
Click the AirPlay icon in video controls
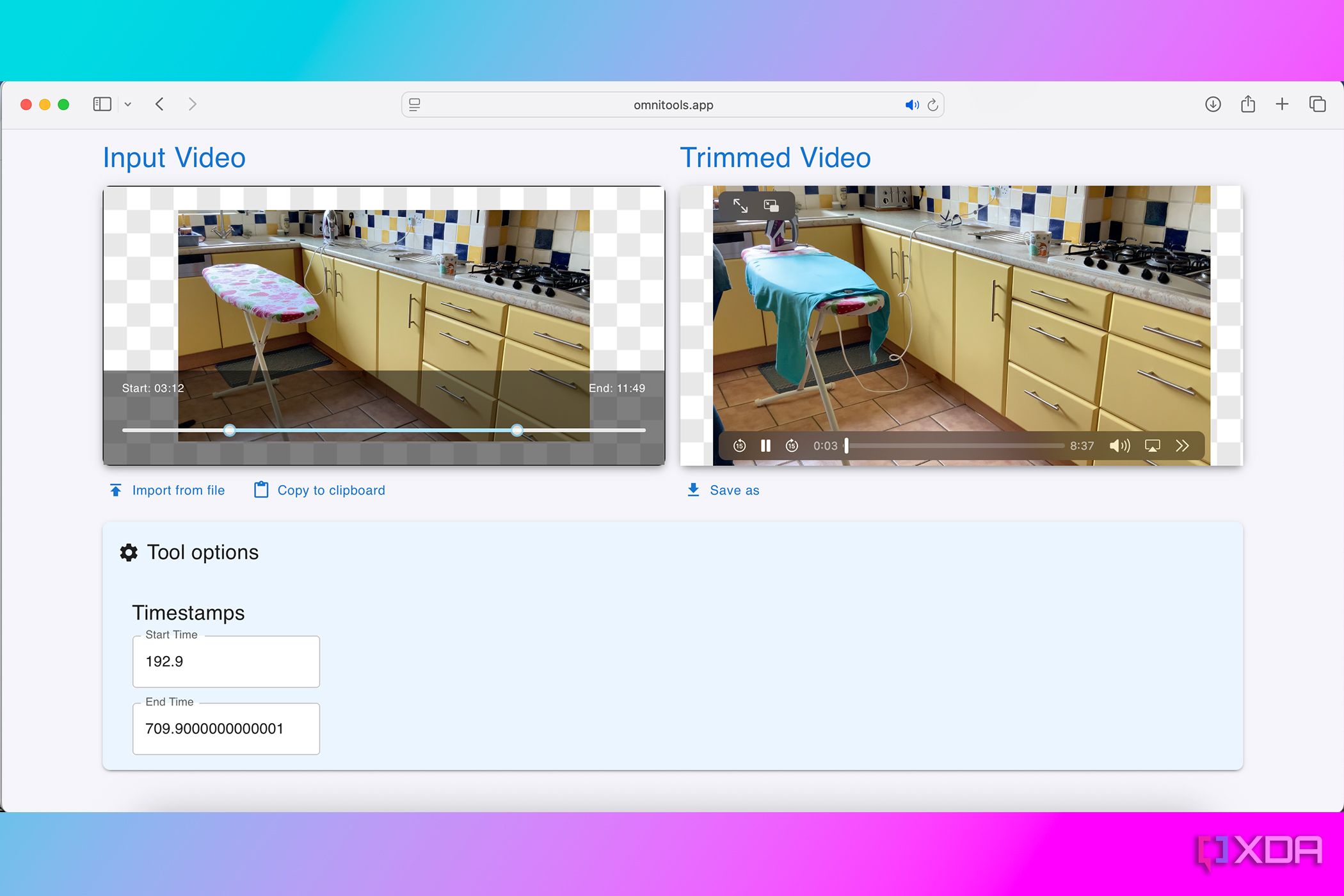coord(1152,445)
